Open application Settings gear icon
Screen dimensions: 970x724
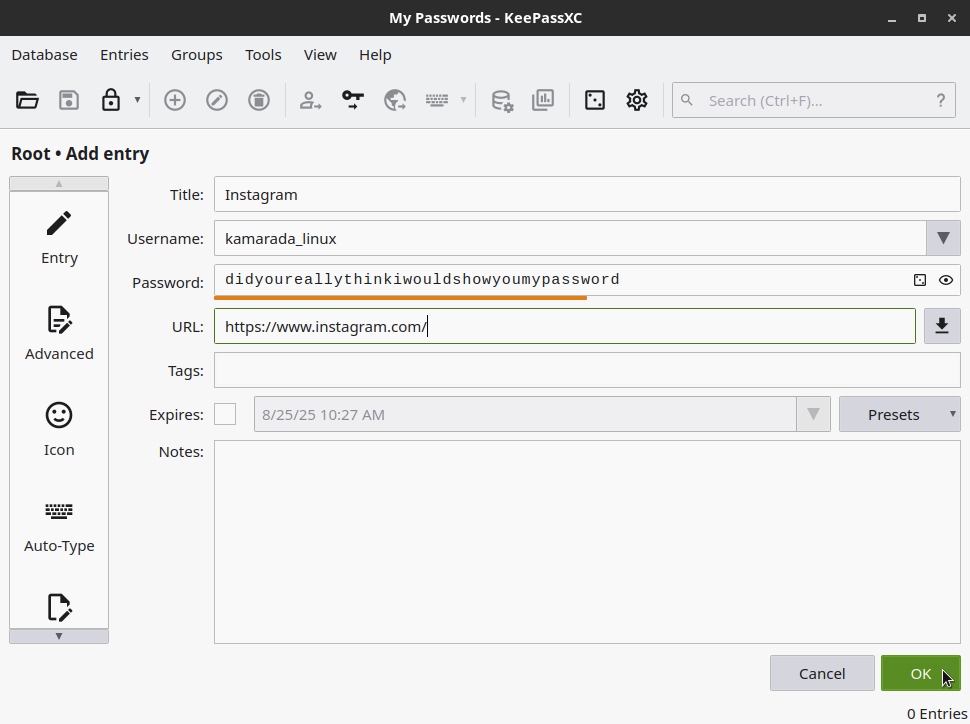coord(637,100)
